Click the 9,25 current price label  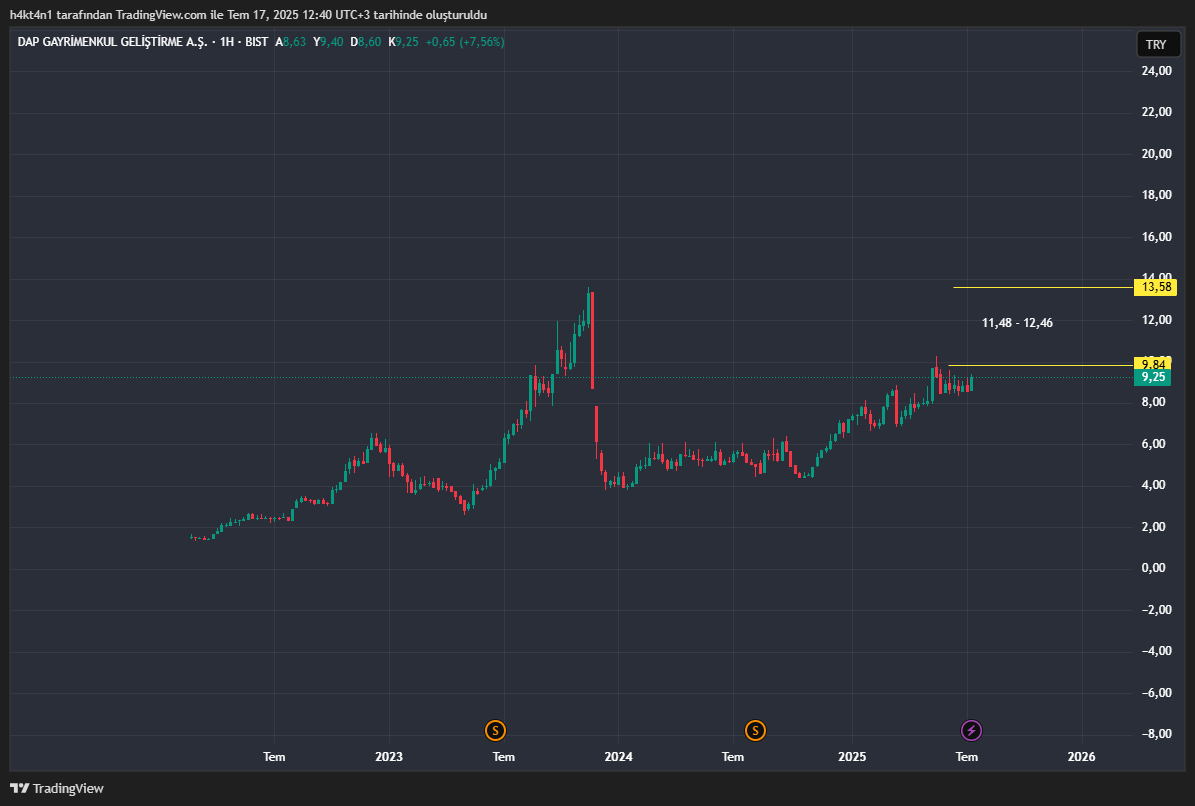[1153, 377]
